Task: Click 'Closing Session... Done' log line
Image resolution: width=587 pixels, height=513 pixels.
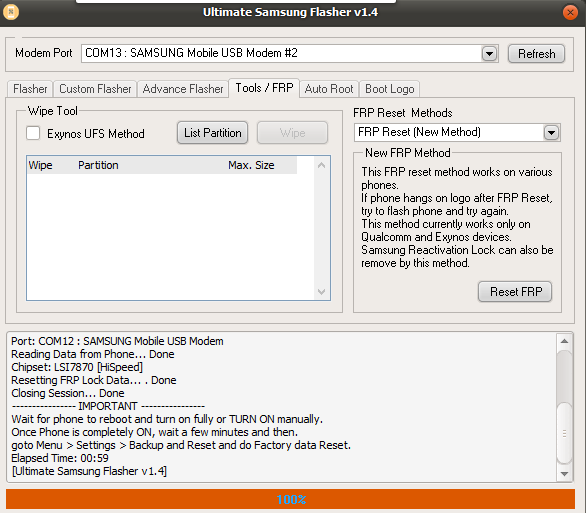Action: pos(68,393)
